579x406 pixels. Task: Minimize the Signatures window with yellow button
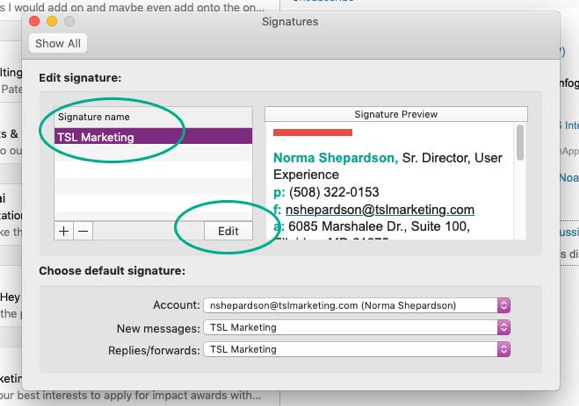[52, 21]
